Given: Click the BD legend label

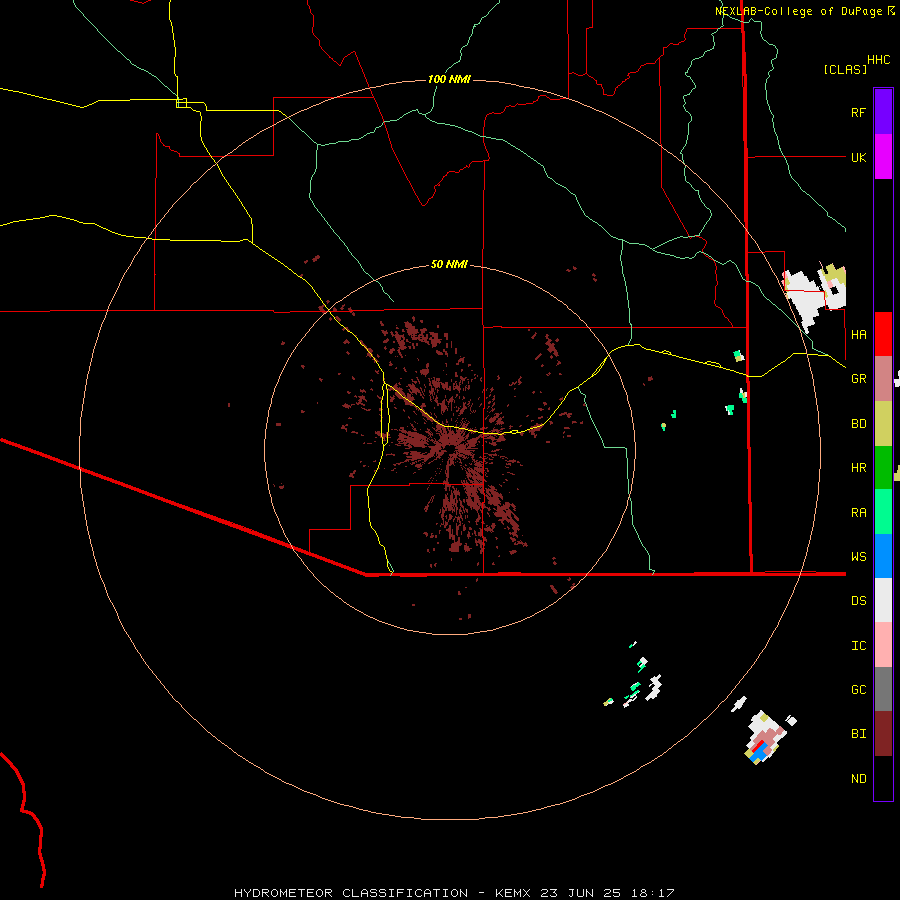Looking at the screenshot, I should pyautogui.click(x=858, y=424).
